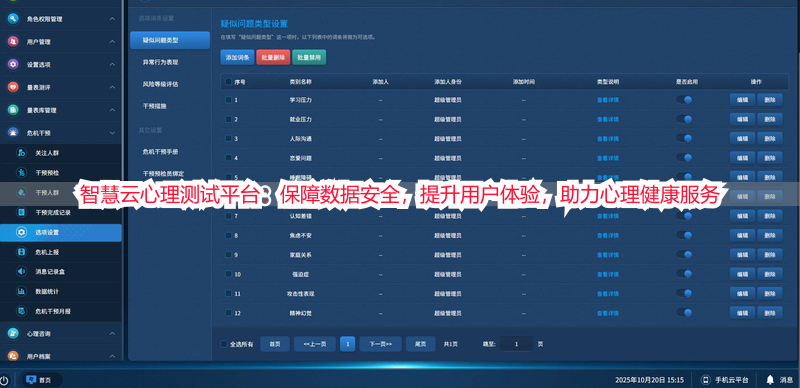Click the 首页 home icon in bottom bar
The height and width of the screenshot is (388, 800).
coord(31,380)
